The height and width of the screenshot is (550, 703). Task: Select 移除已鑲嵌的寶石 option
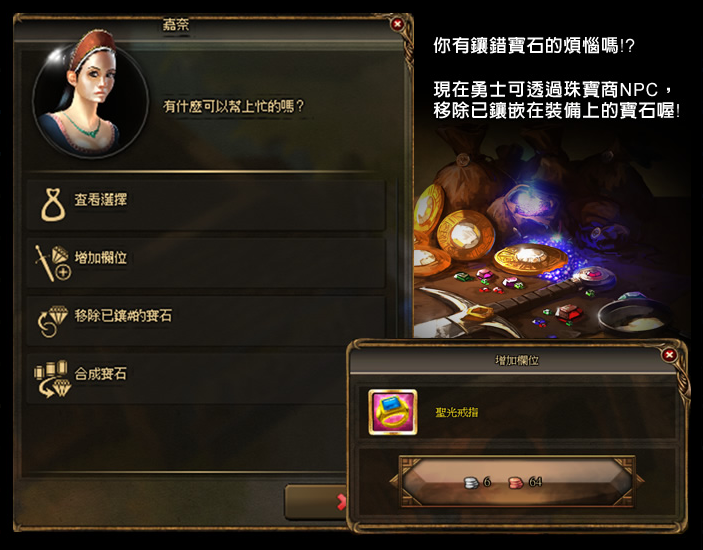[x=206, y=320]
